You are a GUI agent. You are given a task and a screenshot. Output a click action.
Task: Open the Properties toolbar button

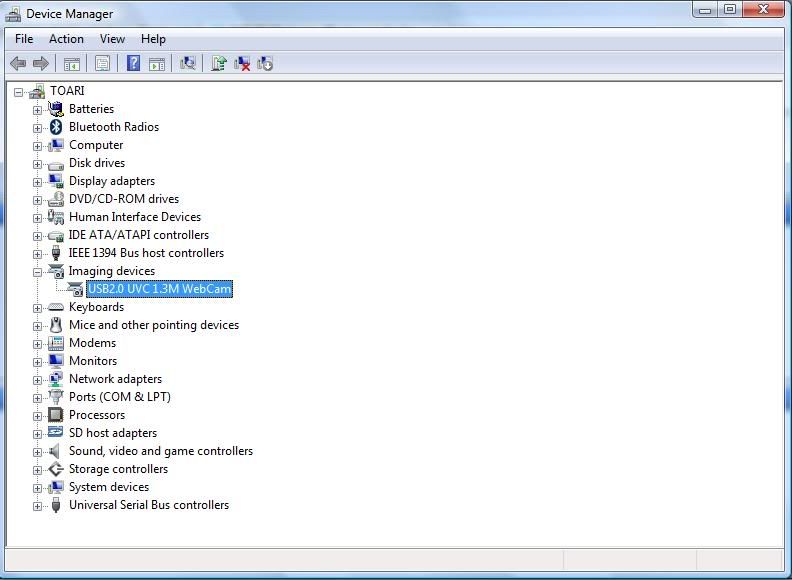coord(103,64)
